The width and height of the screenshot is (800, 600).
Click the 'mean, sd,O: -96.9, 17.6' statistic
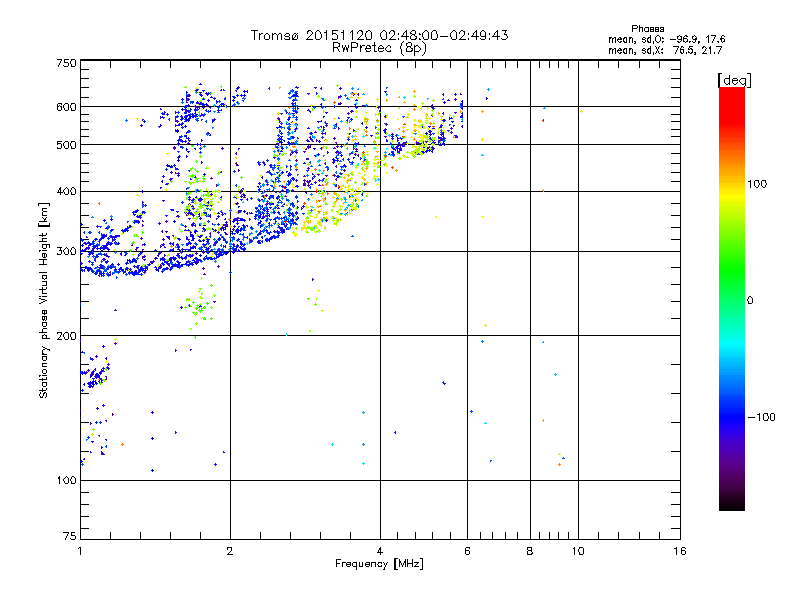tap(666, 39)
